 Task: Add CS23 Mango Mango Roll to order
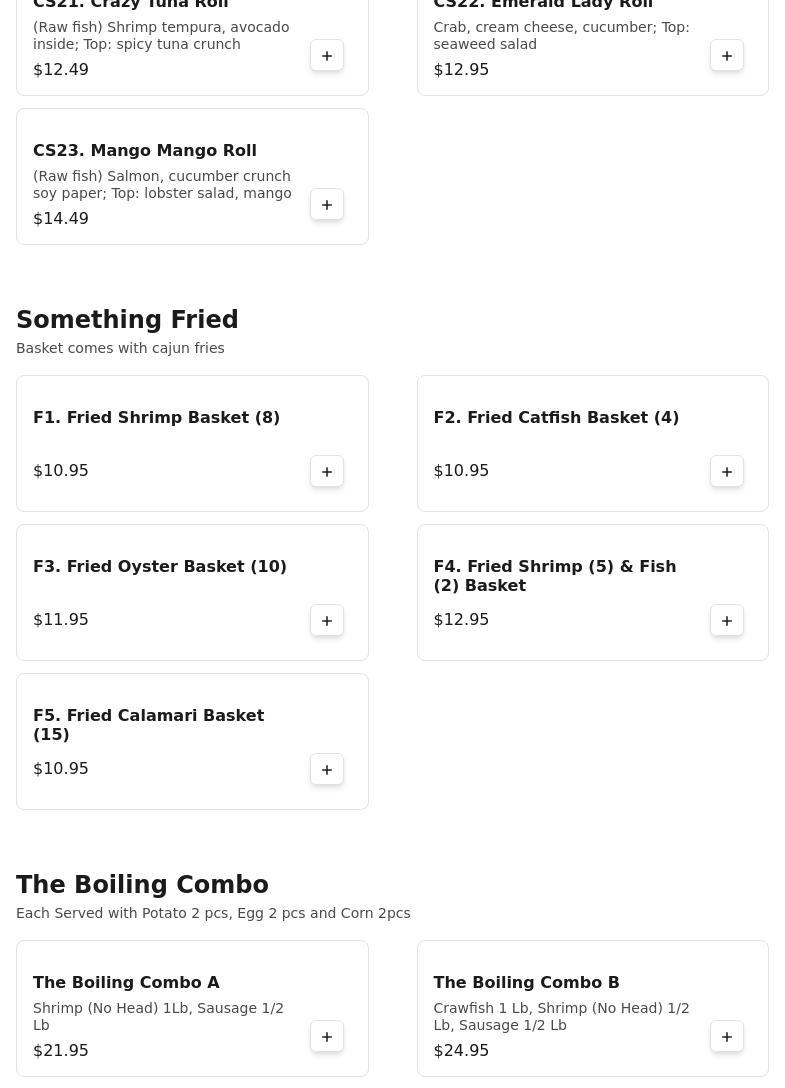[327, 205]
